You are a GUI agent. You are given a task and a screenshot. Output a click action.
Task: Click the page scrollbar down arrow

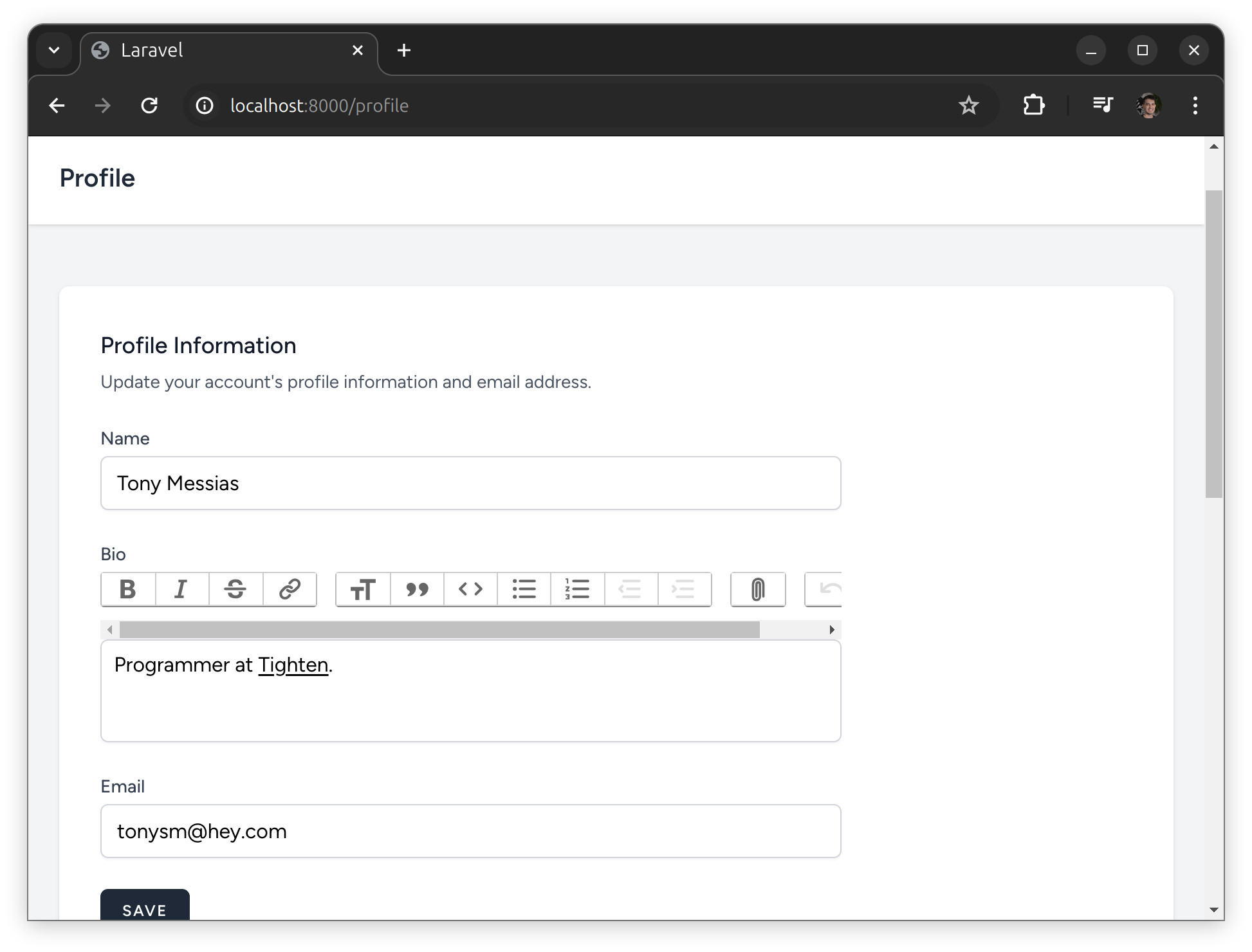click(1213, 910)
